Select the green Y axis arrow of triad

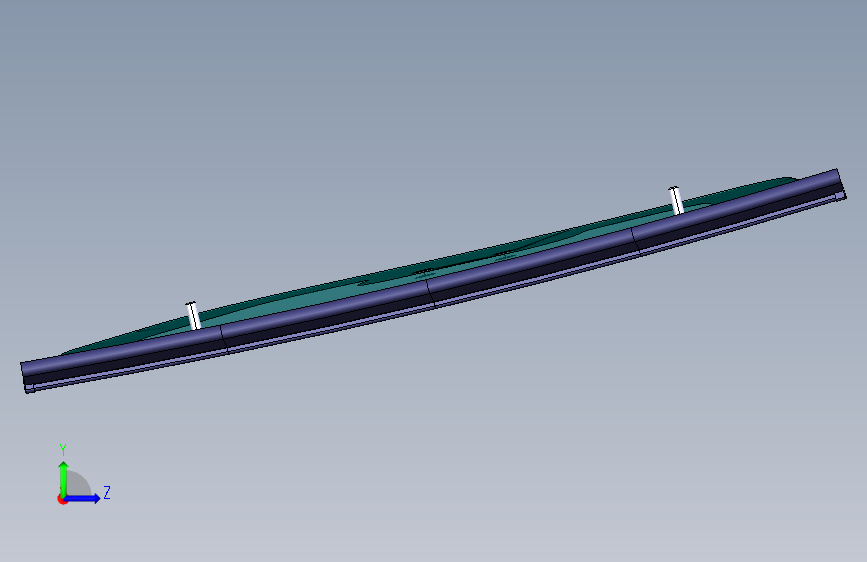click(x=64, y=479)
